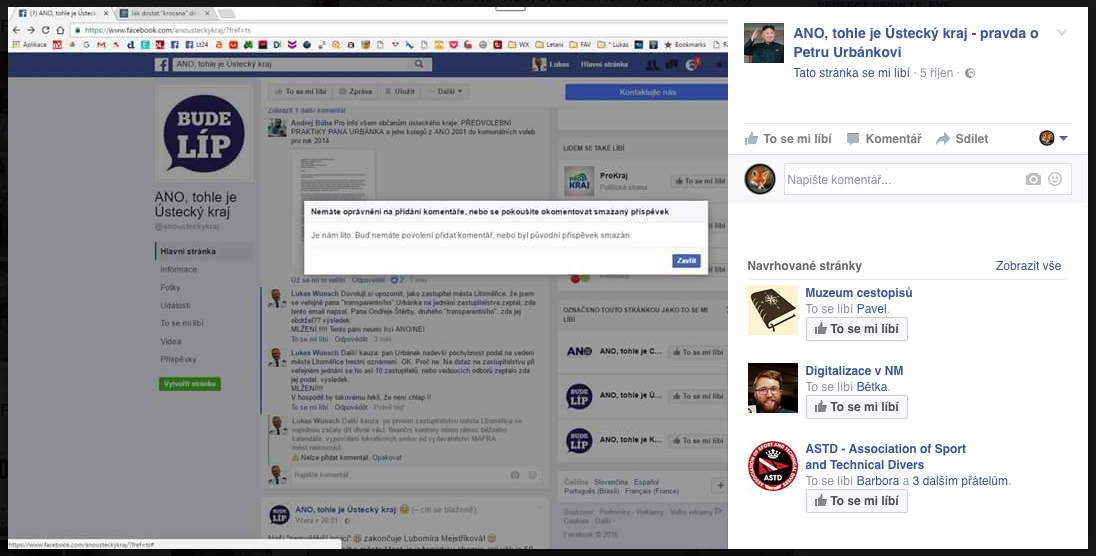Image resolution: width=1096 pixels, height=556 pixels.
Task: Click the Zobrazit vše link
Action: pyautogui.click(x=1028, y=266)
